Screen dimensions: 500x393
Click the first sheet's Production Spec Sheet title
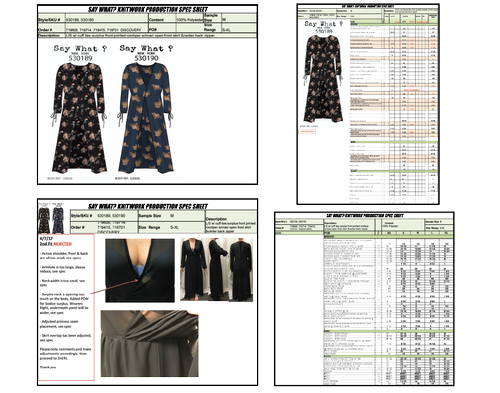click(148, 9)
